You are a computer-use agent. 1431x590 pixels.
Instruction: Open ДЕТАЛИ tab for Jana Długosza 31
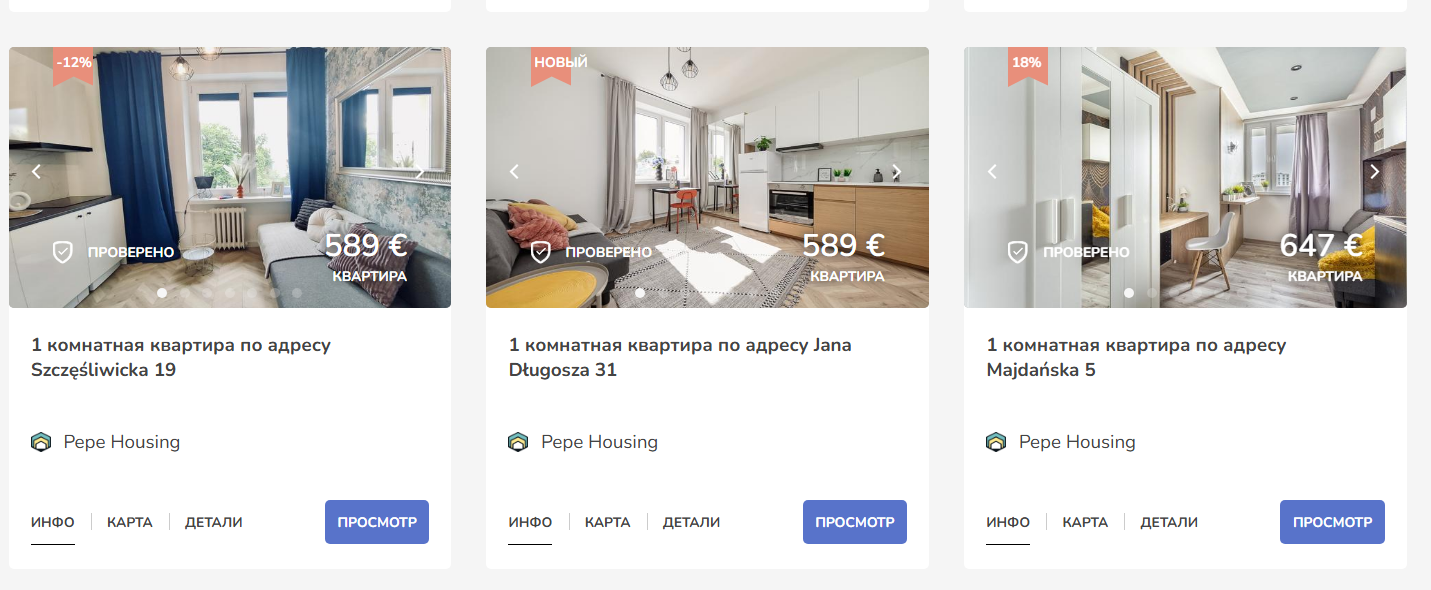pos(691,522)
